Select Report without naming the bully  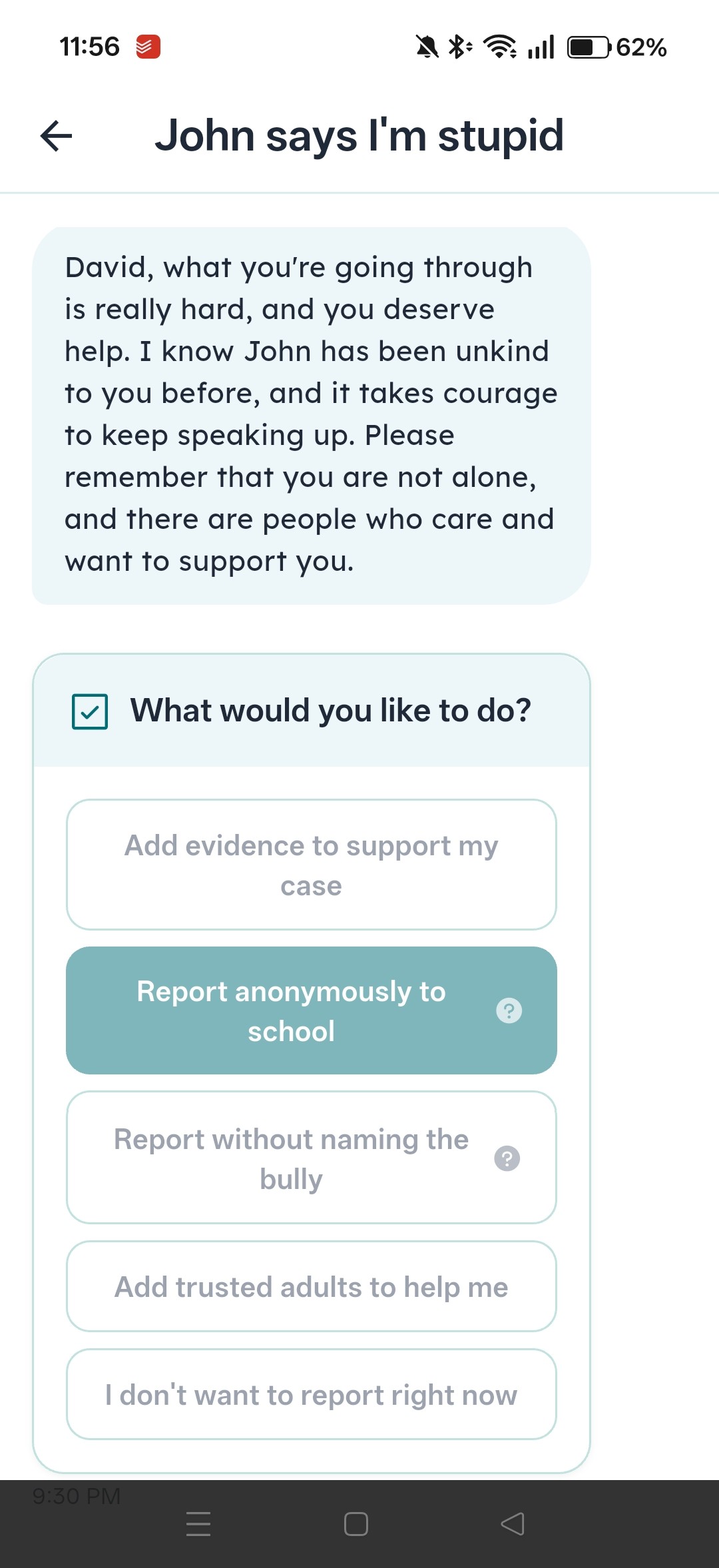pyautogui.click(x=292, y=1158)
